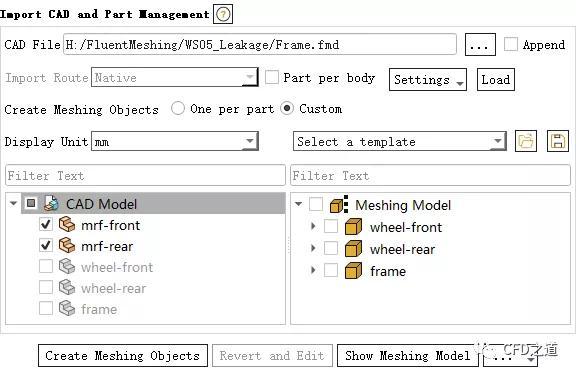Click the left Filter Text field

tap(145, 176)
